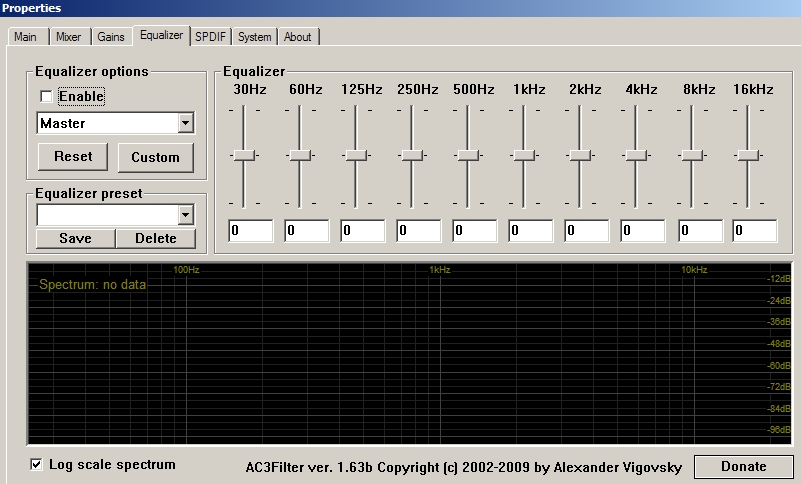This screenshot has width=801, height=484.
Task: Go to the Gains tab
Action: (111, 37)
